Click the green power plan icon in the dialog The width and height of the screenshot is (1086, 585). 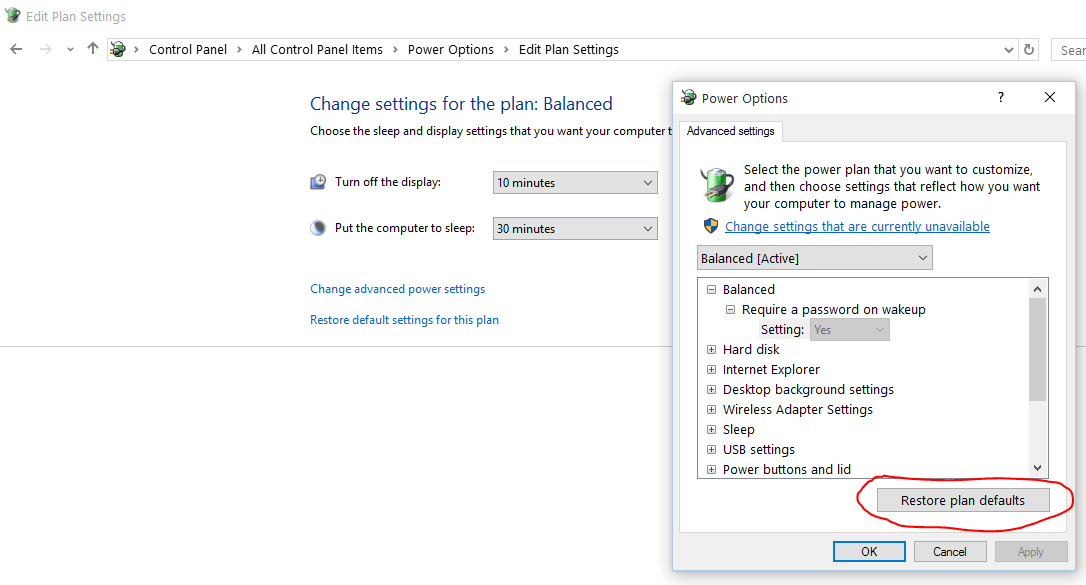(x=716, y=184)
